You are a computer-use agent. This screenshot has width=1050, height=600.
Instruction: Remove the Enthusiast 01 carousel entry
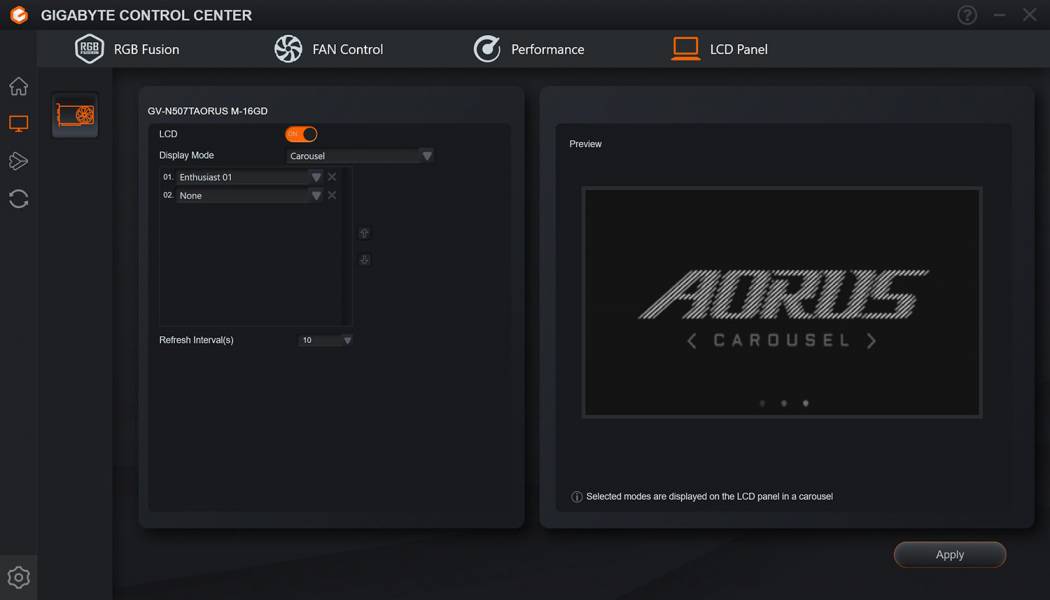click(x=332, y=177)
